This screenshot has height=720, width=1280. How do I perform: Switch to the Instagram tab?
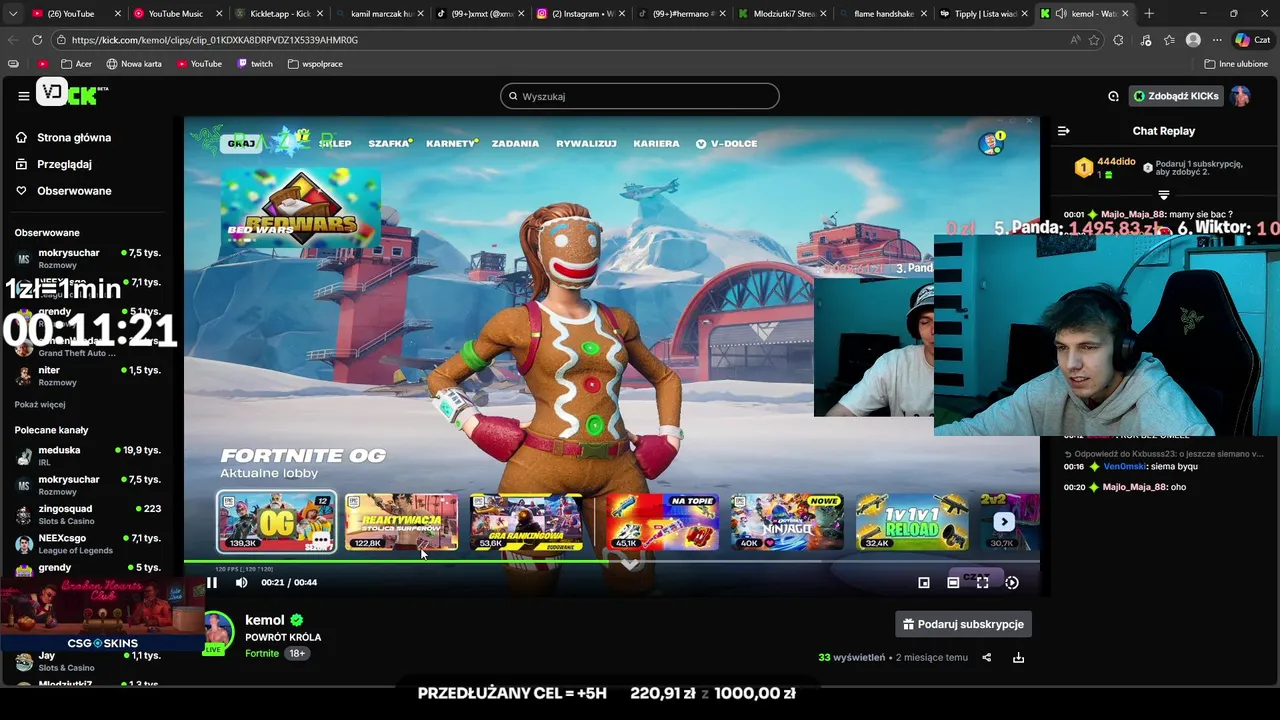point(580,14)
